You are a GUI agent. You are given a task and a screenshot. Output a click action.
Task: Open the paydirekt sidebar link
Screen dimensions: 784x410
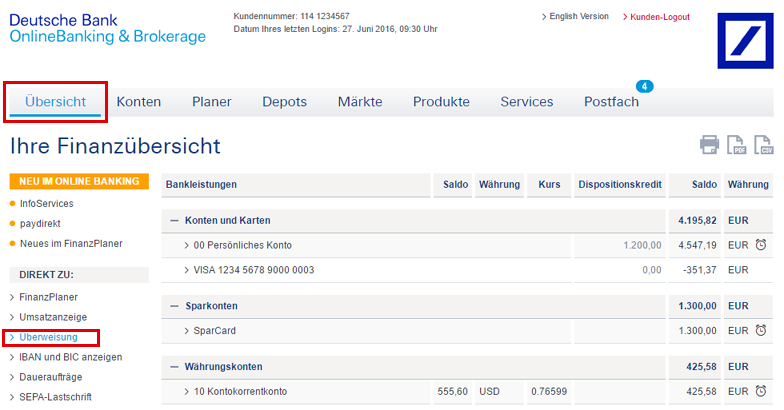[x=42, y=223]
